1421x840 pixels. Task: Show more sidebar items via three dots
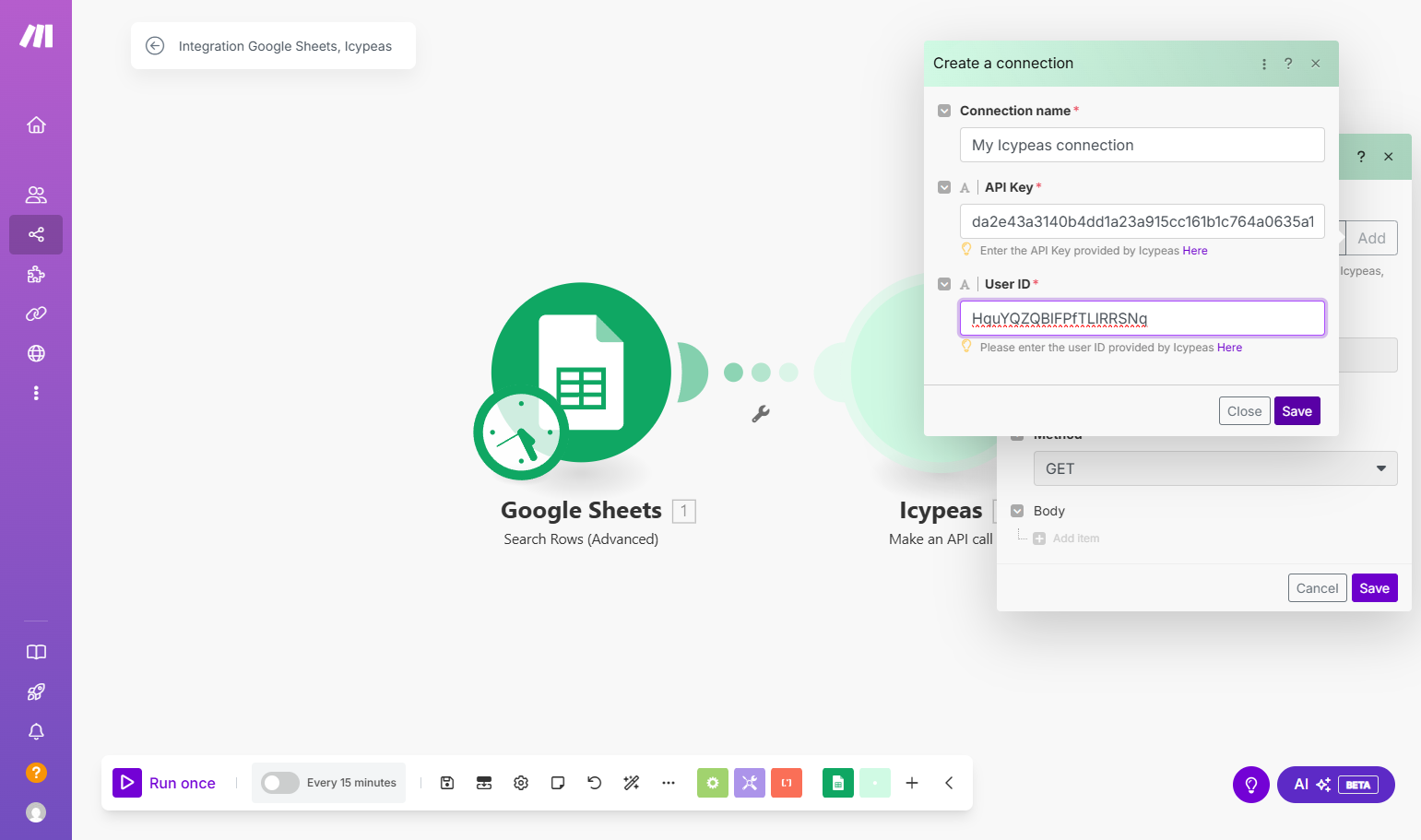[x=36, y=393]
